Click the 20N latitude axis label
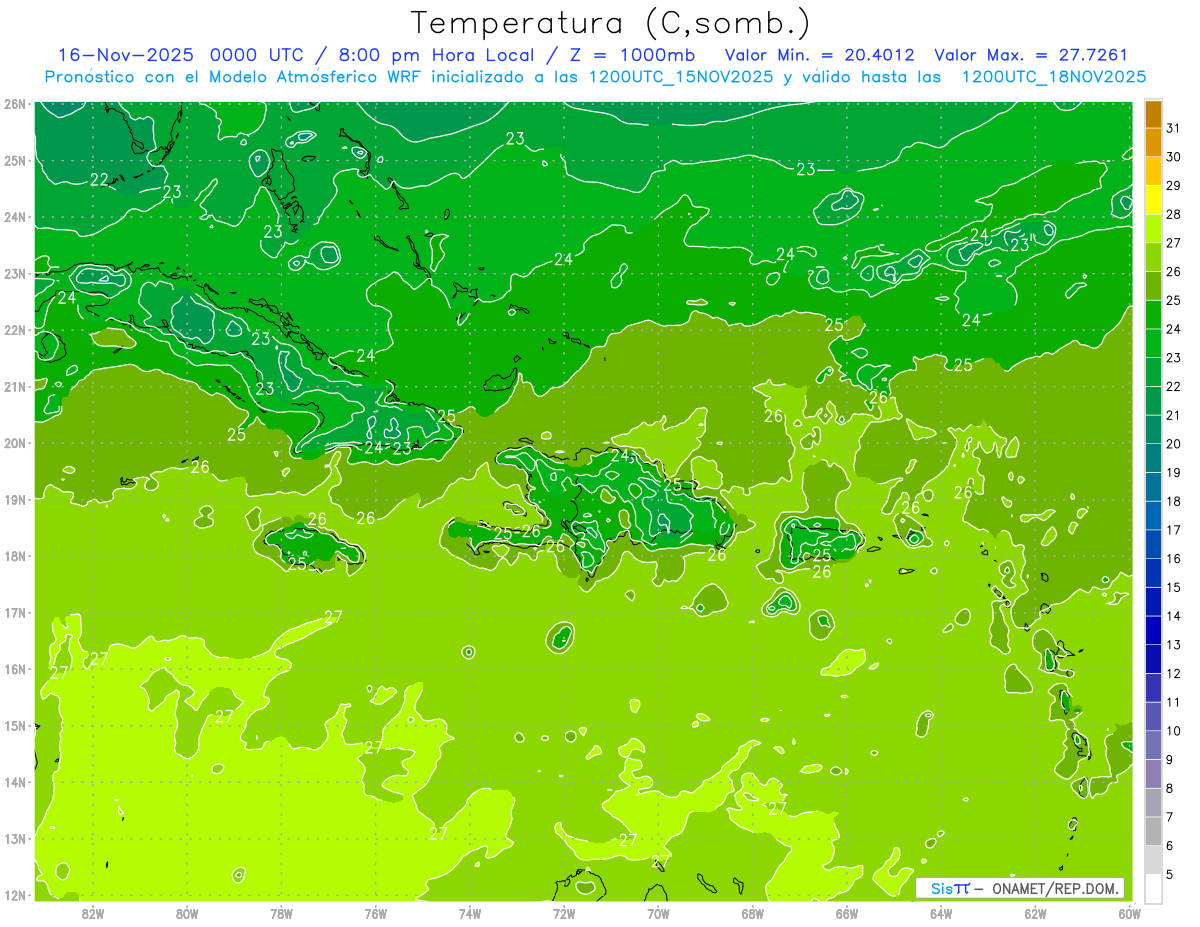Screen dimensions: 1200x927 click(x=14, y=443)
